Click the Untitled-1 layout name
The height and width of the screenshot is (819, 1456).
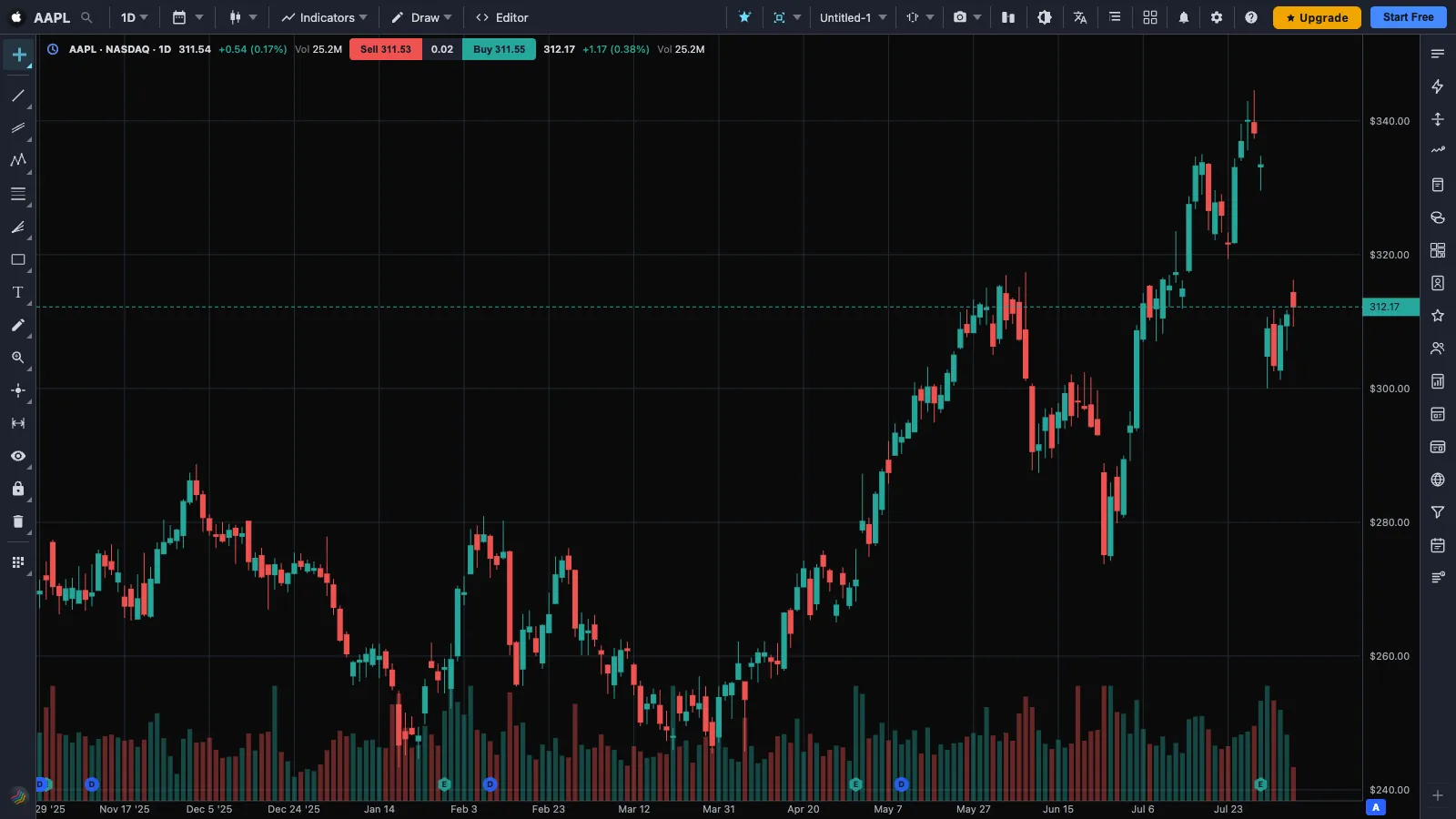click(x=844, y=17)
